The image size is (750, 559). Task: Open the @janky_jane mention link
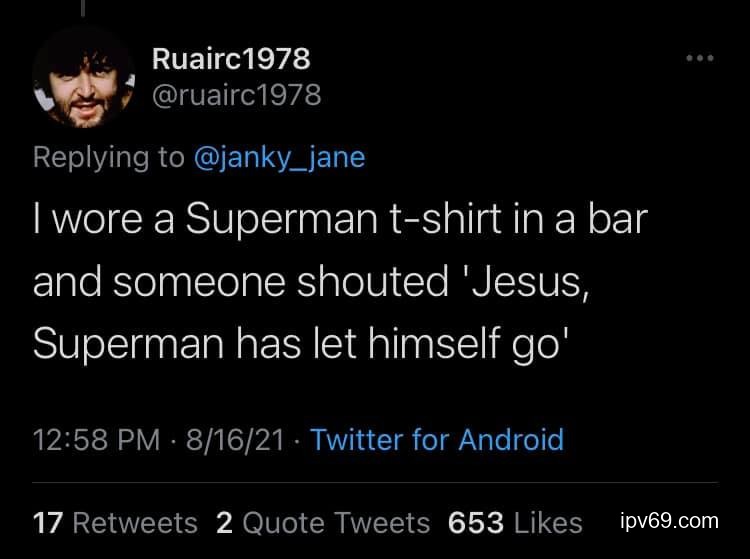(278, 157)
